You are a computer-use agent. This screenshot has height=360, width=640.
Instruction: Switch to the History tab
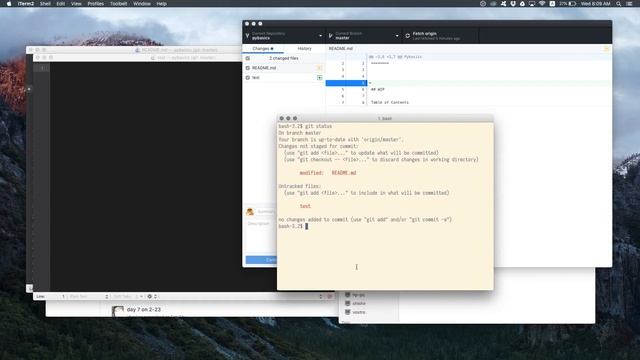[304, 49]
